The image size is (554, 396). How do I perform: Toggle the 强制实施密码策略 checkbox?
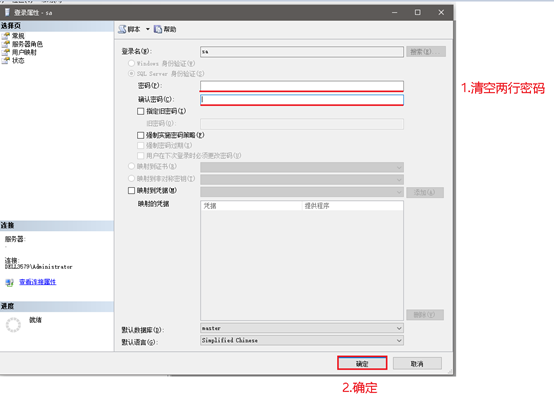pyautogui.click(x=141, y=135)
